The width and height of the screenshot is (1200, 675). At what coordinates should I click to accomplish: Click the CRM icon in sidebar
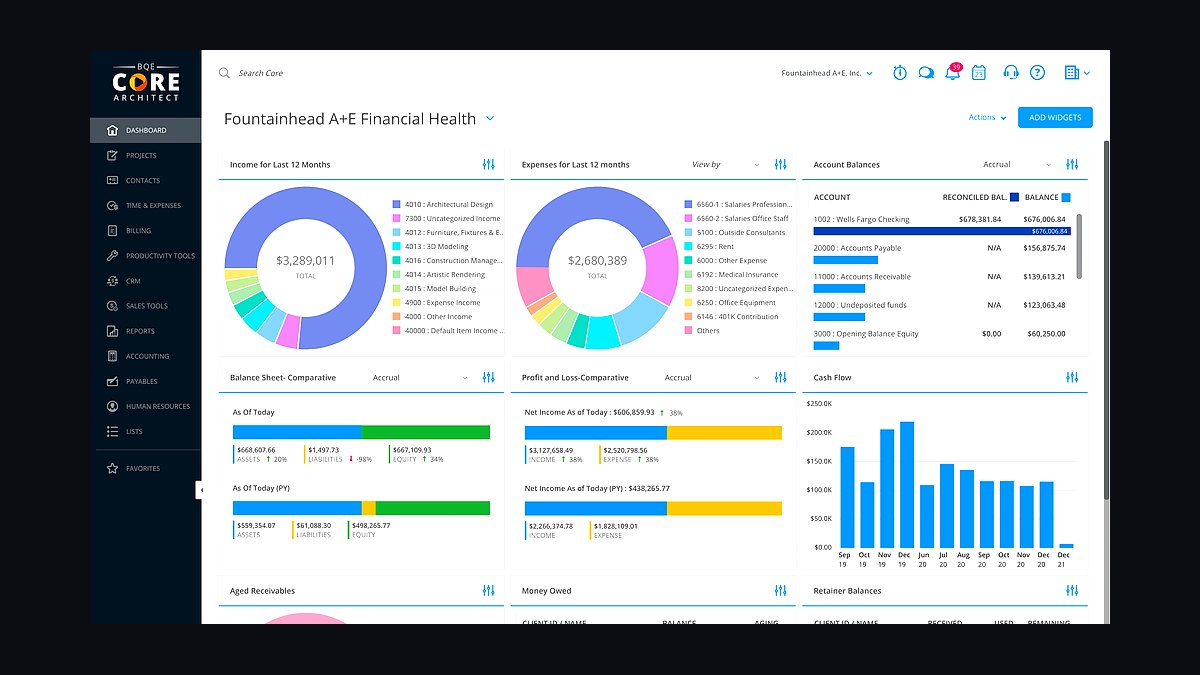point(112,281)
